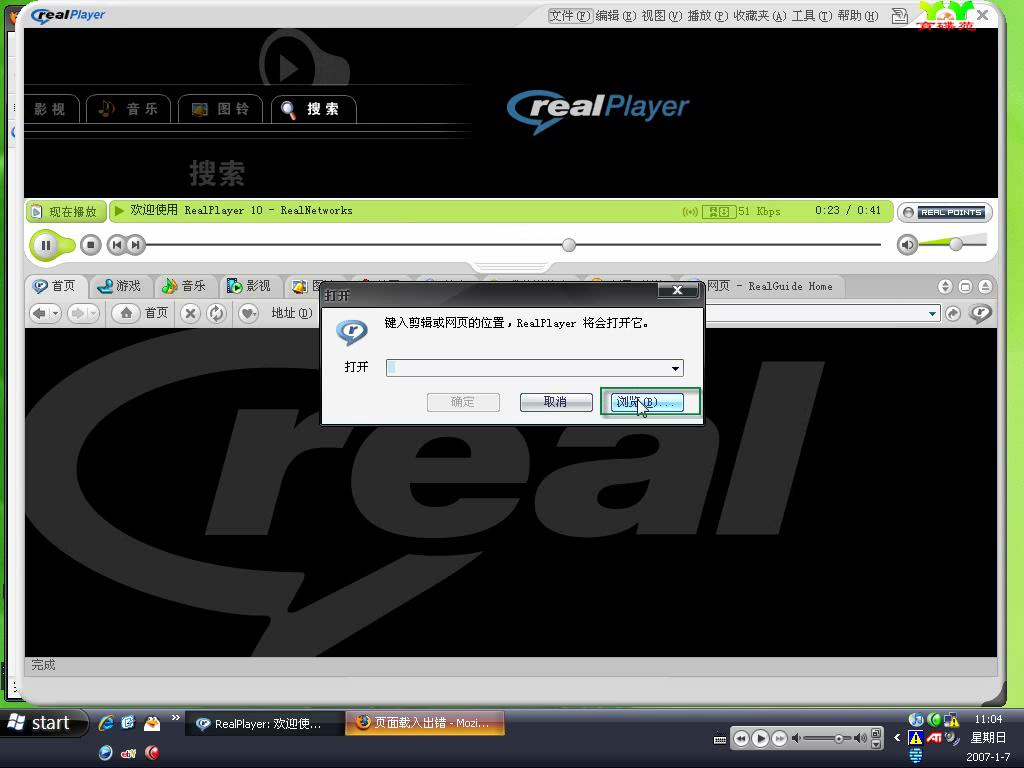This screenshot has height=768, width=1024.
Task: Click the taskbar media toolbar previous button
Action: click(741, 739)
